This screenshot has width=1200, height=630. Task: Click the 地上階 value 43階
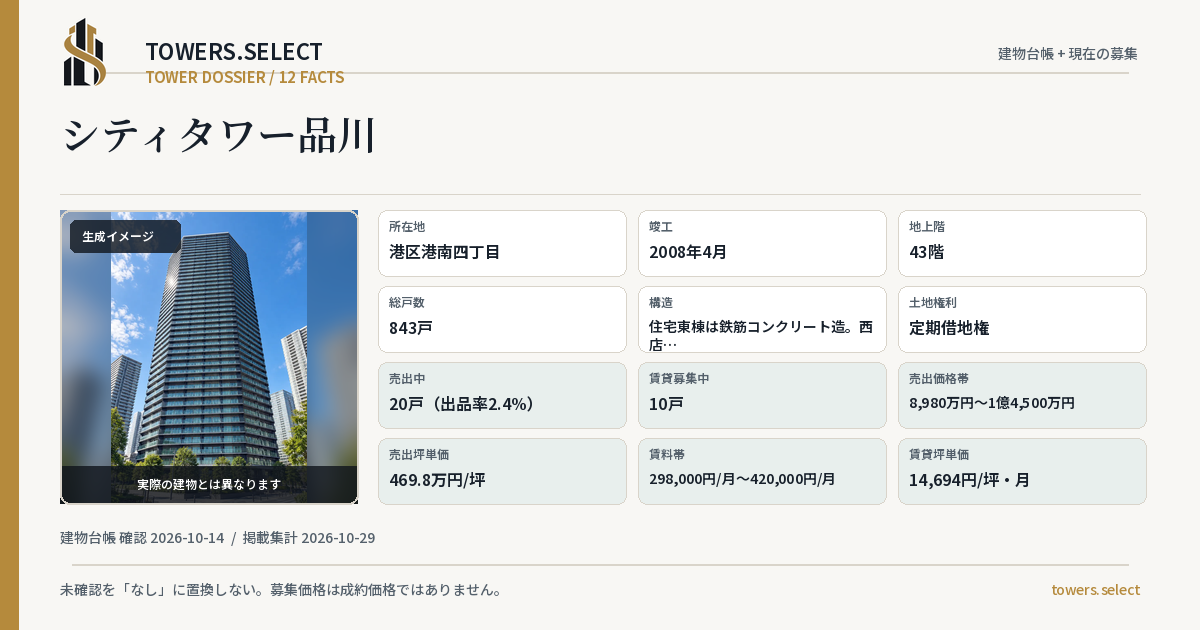(x=926, y=252)
